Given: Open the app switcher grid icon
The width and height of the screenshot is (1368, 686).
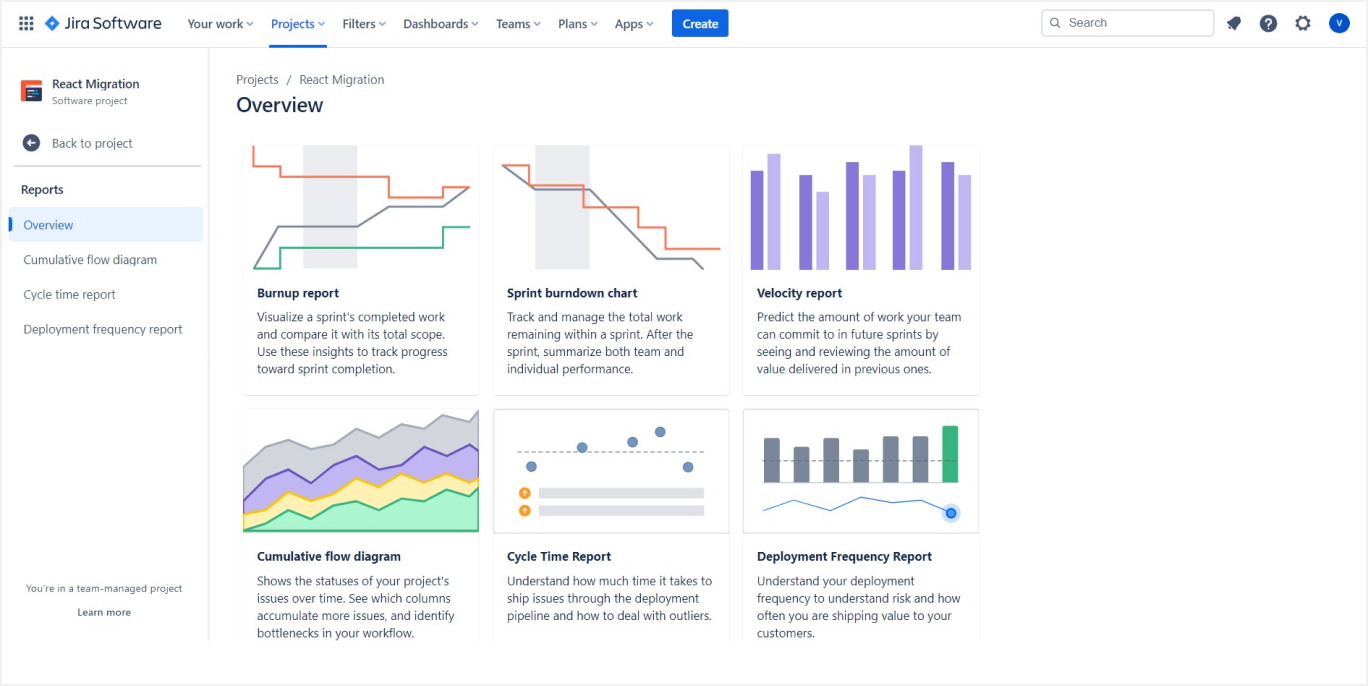Looking at the screenshot, I should pos(26,23).
